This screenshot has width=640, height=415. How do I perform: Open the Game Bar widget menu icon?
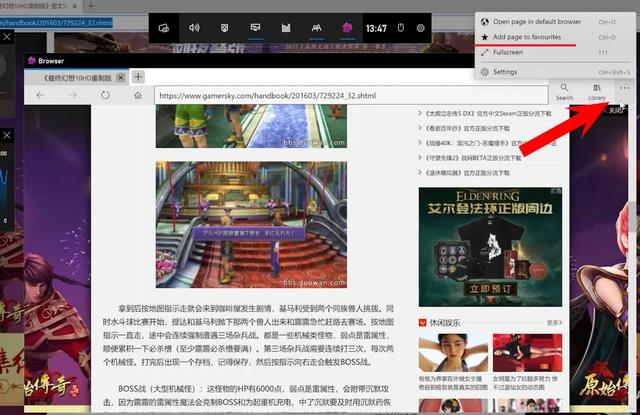(164, 28)
